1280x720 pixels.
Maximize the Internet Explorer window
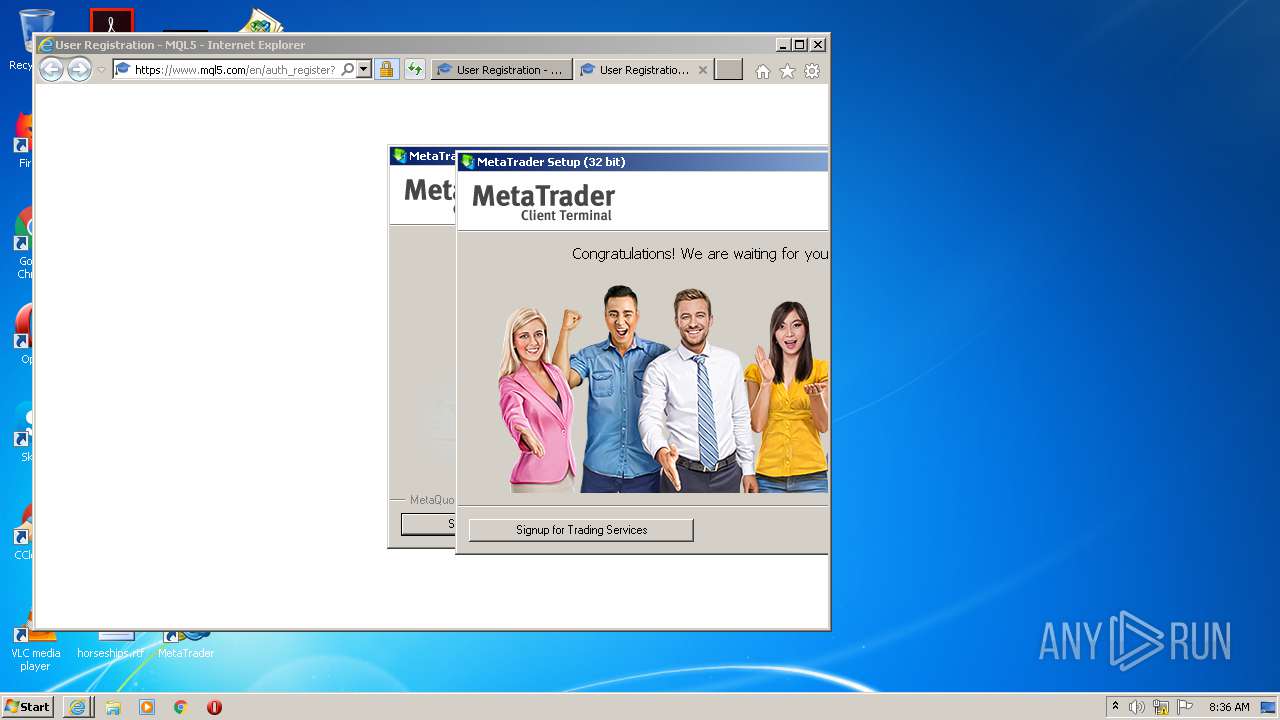(799, 45)
